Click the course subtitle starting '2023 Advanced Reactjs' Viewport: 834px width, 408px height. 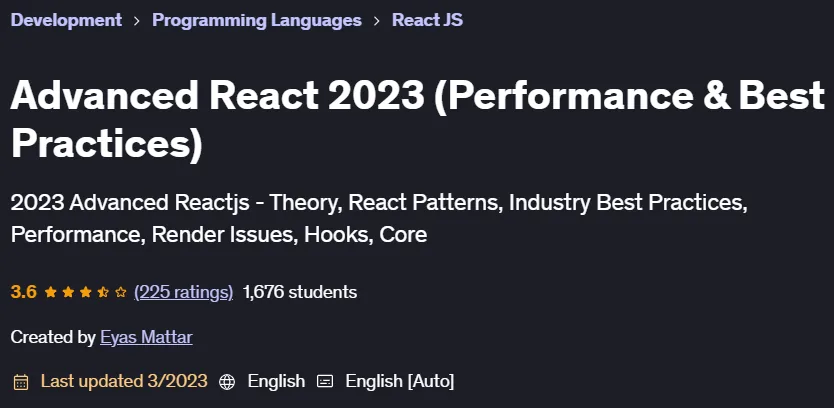click(379, 219)
